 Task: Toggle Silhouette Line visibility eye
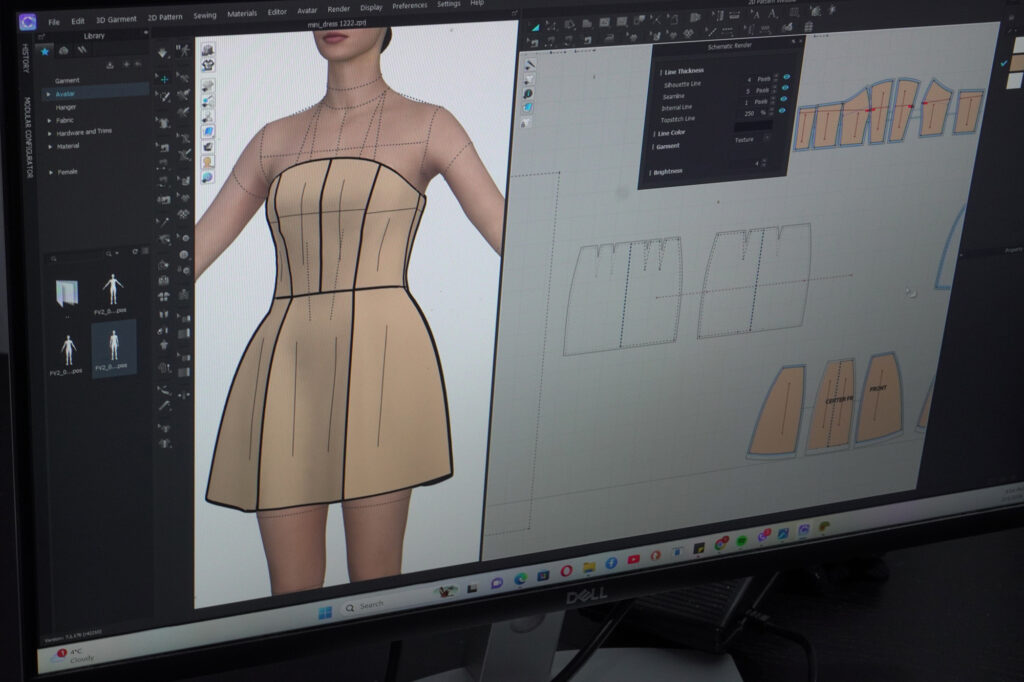[x=786, y=76]
